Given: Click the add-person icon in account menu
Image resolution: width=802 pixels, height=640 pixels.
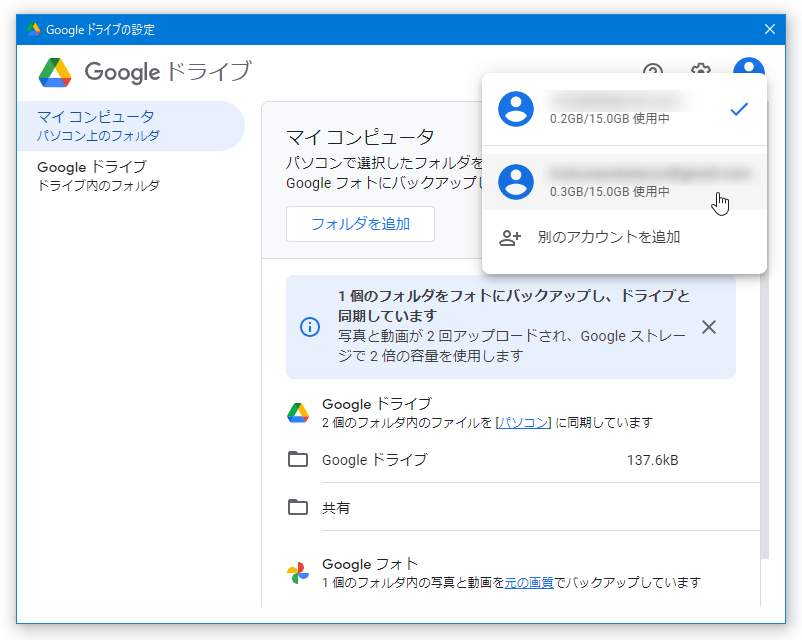Looking at the screenshot, I should (510, 238).
